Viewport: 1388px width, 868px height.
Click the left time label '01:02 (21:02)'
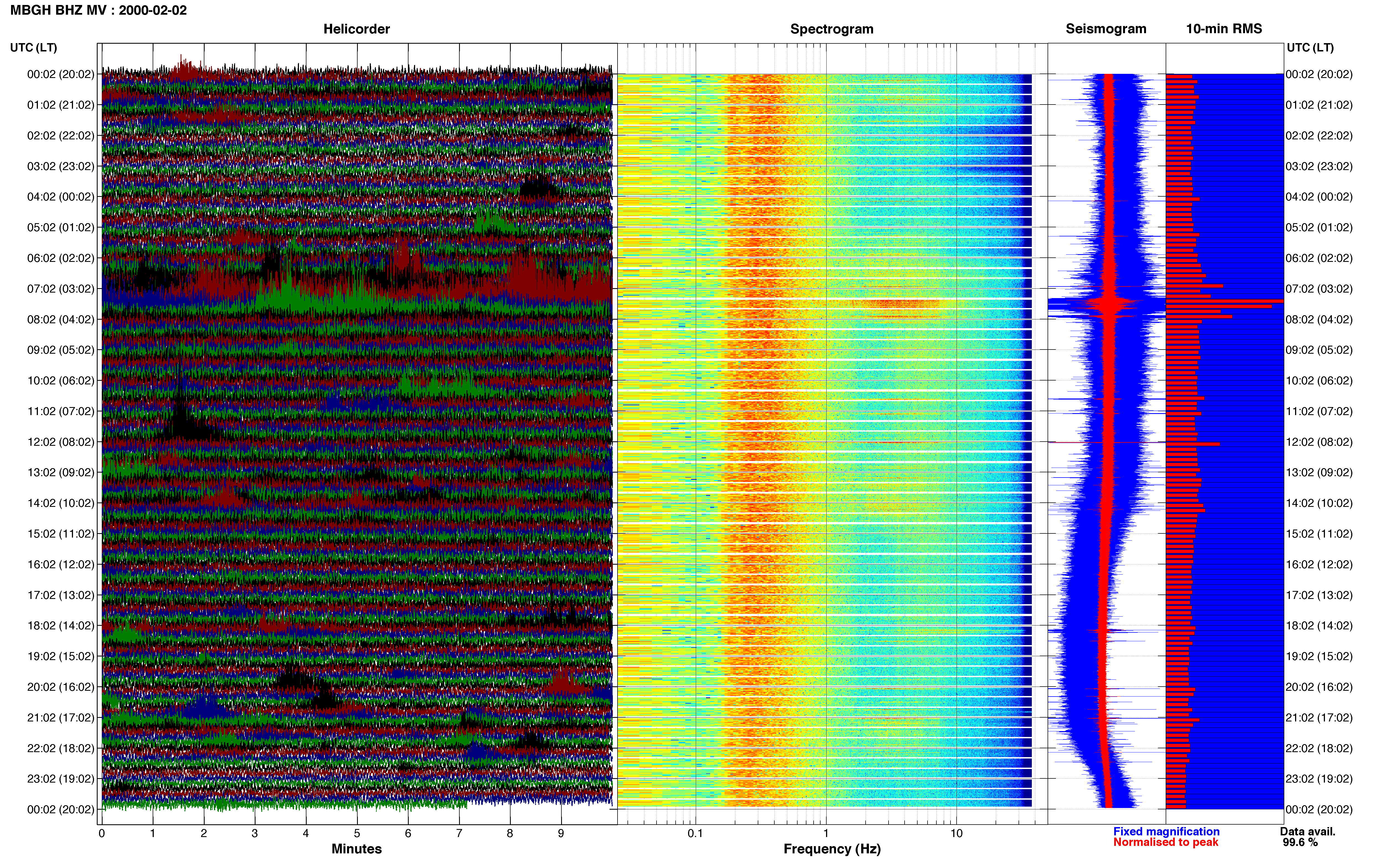click(x=60, y=105)
